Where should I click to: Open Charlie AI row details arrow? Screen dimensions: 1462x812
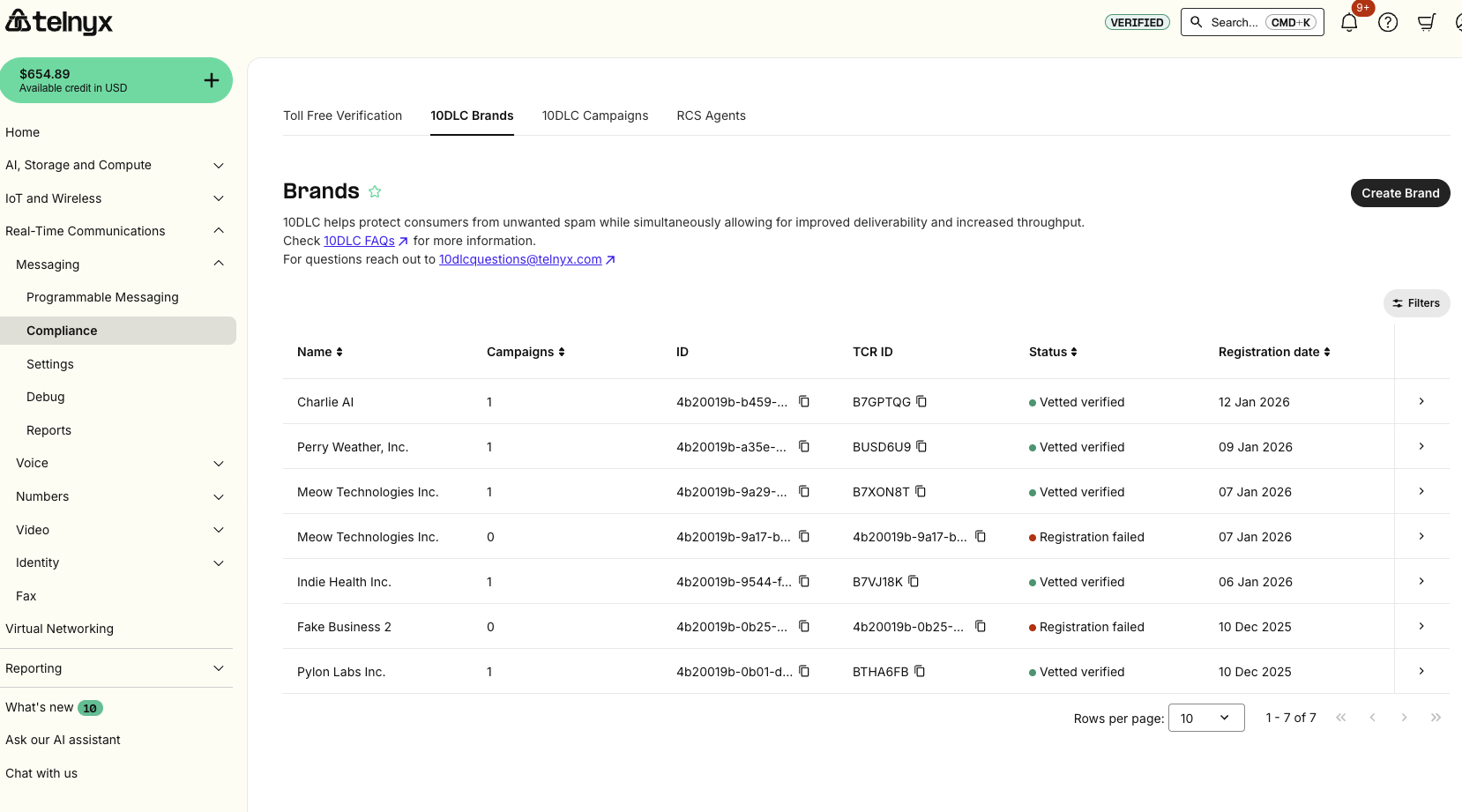point(1421,401)
